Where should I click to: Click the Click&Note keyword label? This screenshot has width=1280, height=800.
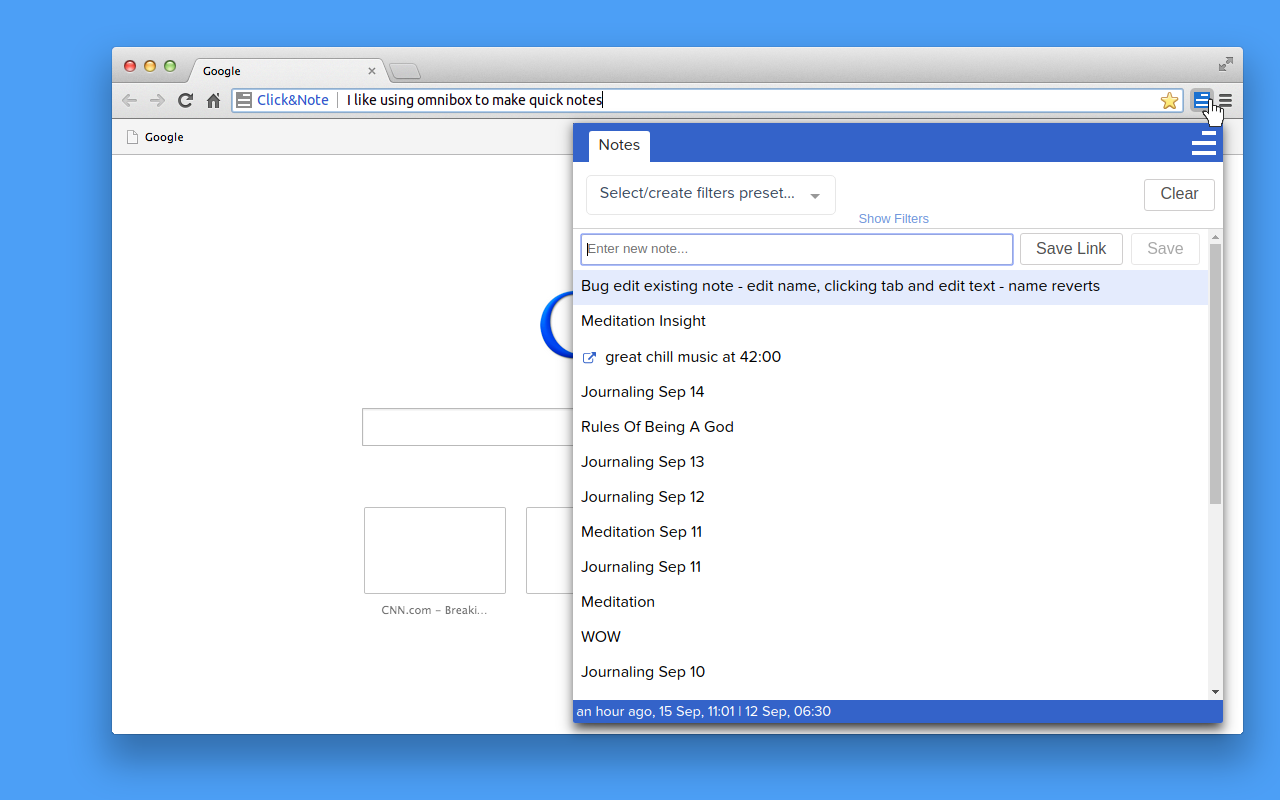pos(293,100)
